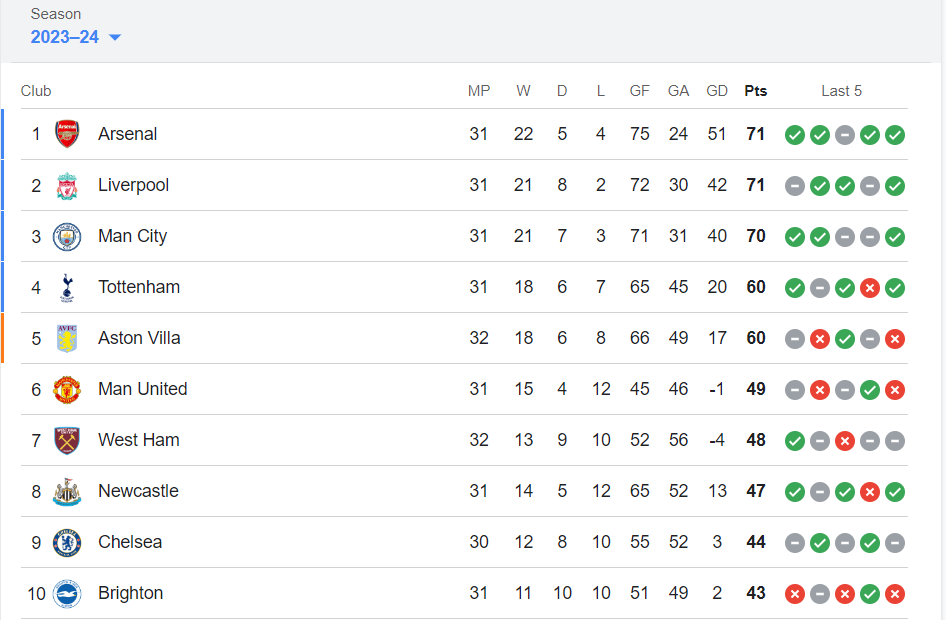The height and width of the screenshot is (620, 946).
Task: Click the Man City club crest
Action: 67,236
